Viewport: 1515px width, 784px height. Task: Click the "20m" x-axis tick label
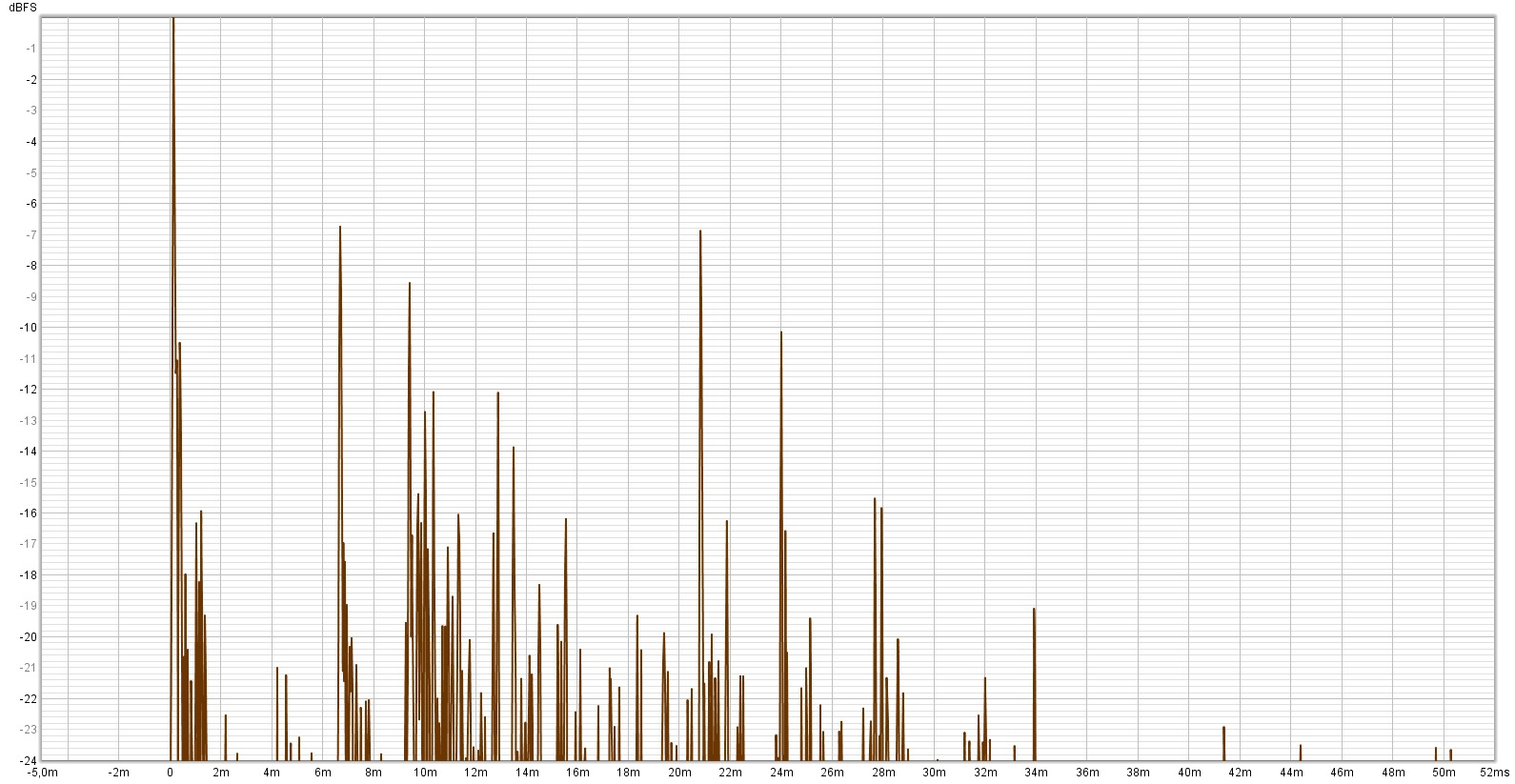[x=679, y=773]
